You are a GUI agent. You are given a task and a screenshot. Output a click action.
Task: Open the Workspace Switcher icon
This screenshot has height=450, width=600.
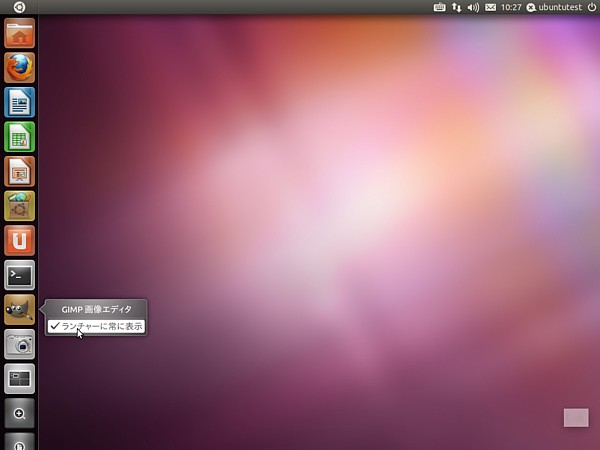[20, 379]
